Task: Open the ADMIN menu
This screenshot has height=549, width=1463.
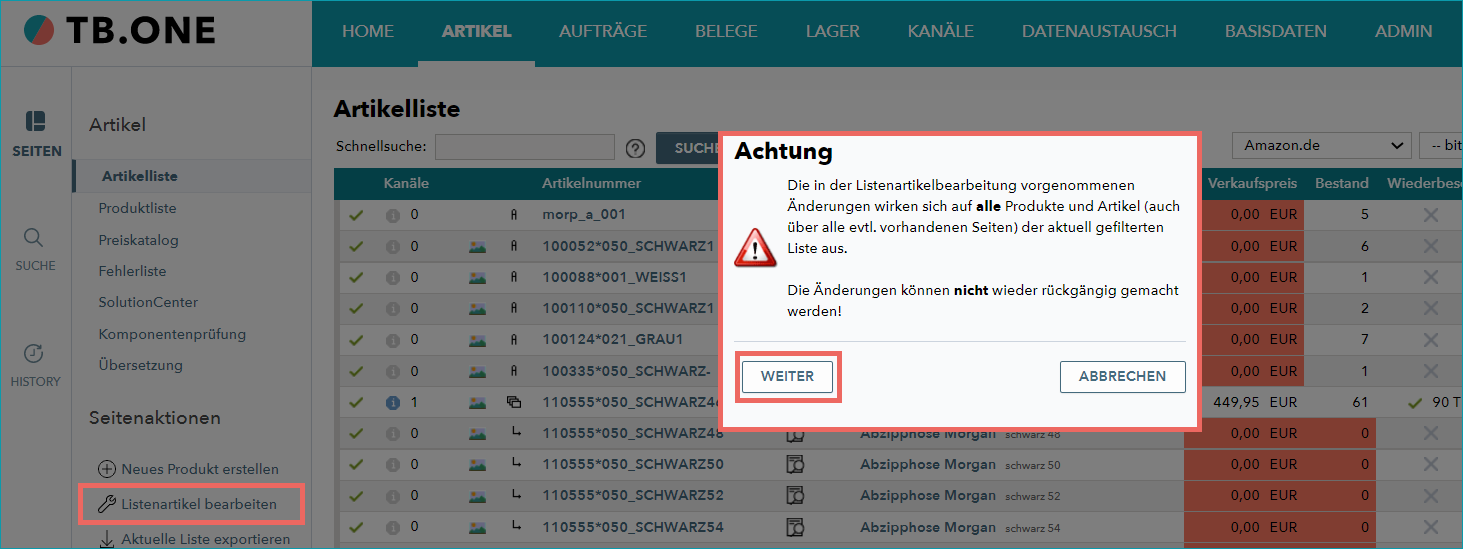Action: pos(1403,31)
